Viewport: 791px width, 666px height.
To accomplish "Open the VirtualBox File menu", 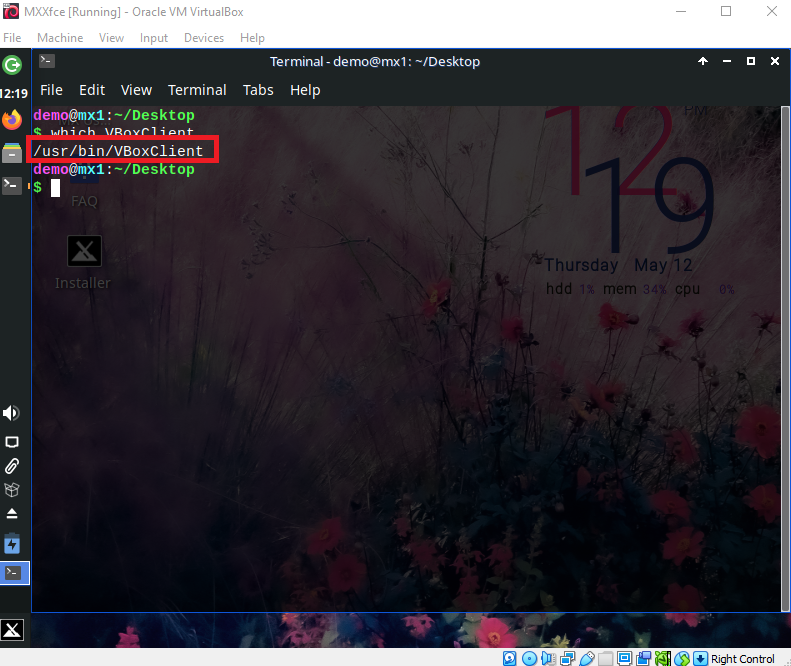I will [x=12, y=38].
